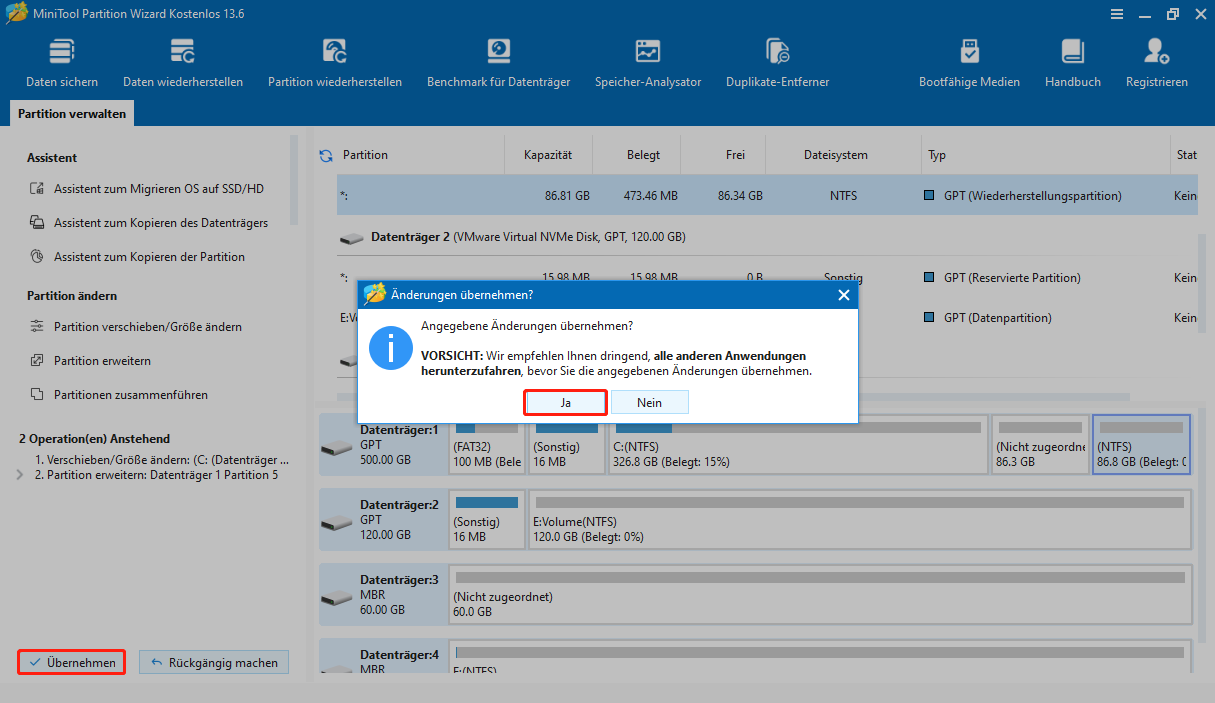This screenshot has height=703, width=1215.
Task: Open the hamburger menu in title bar
Action: 1117,14
